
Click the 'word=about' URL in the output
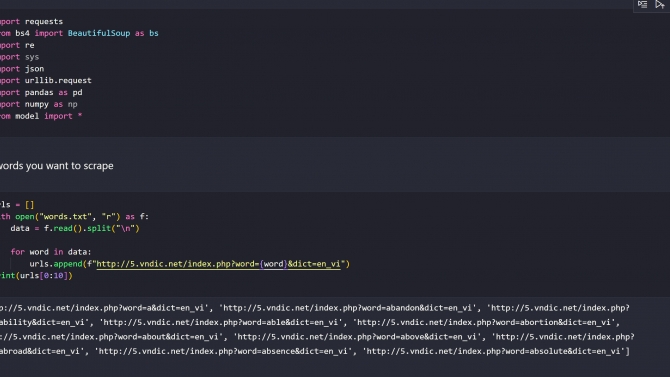[x=111, y=337]
